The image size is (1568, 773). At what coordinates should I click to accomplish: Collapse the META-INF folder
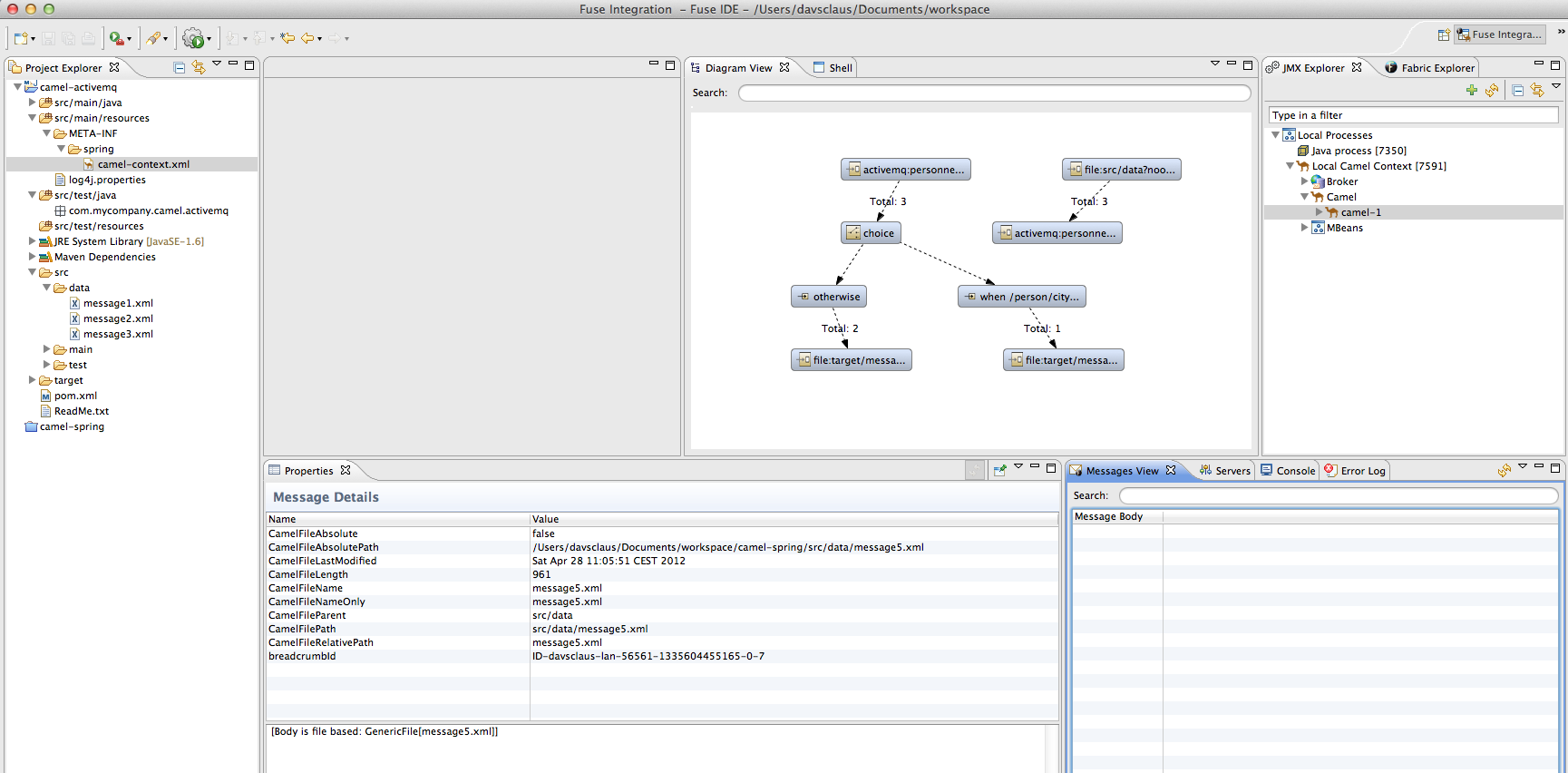tap(46, 133)
